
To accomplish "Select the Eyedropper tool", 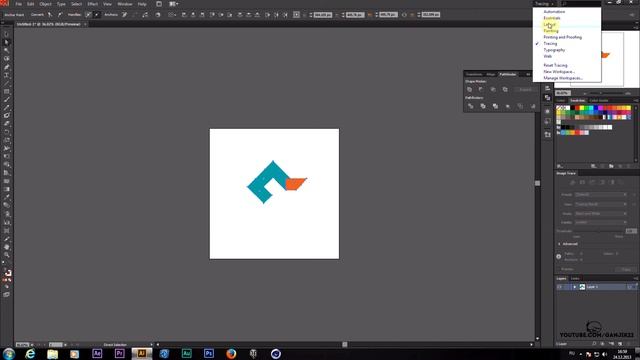I will 7,197.
